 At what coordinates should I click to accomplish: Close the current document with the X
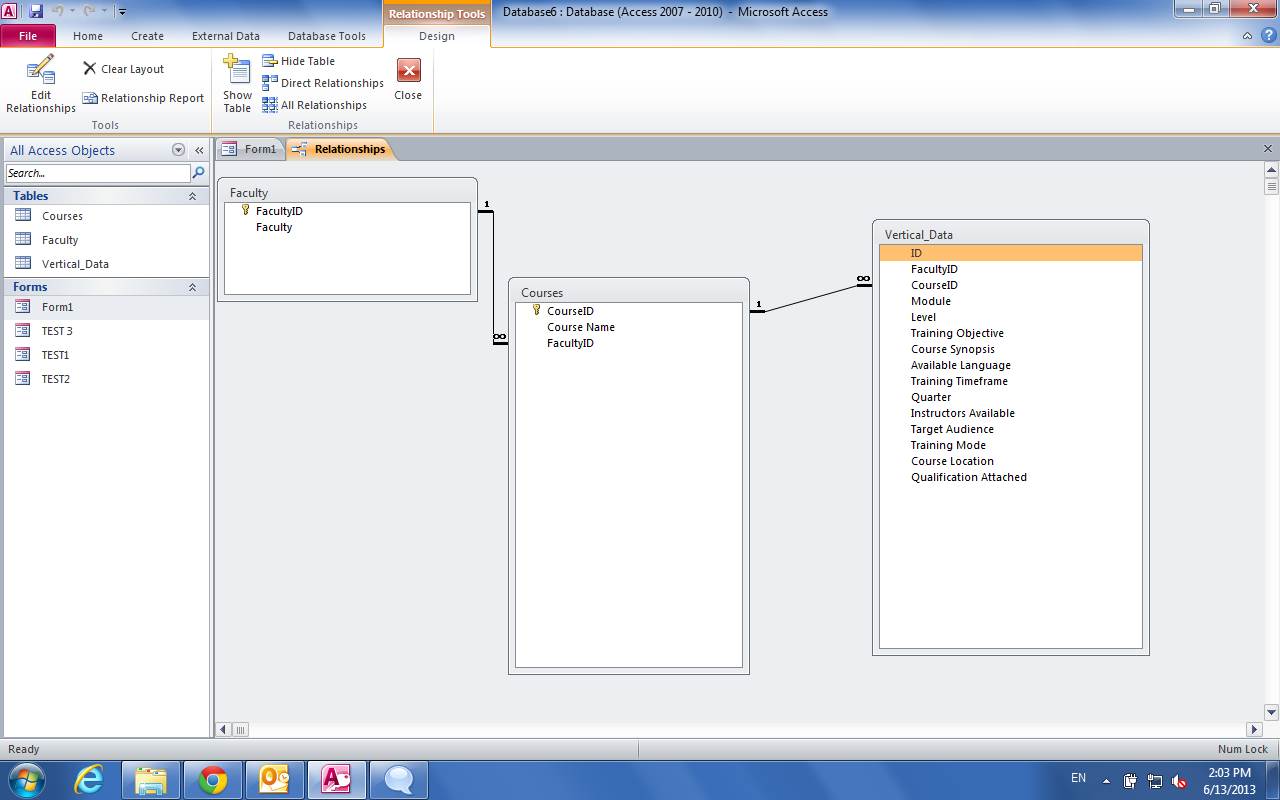pyautogui.click(x=1268, y=149)
